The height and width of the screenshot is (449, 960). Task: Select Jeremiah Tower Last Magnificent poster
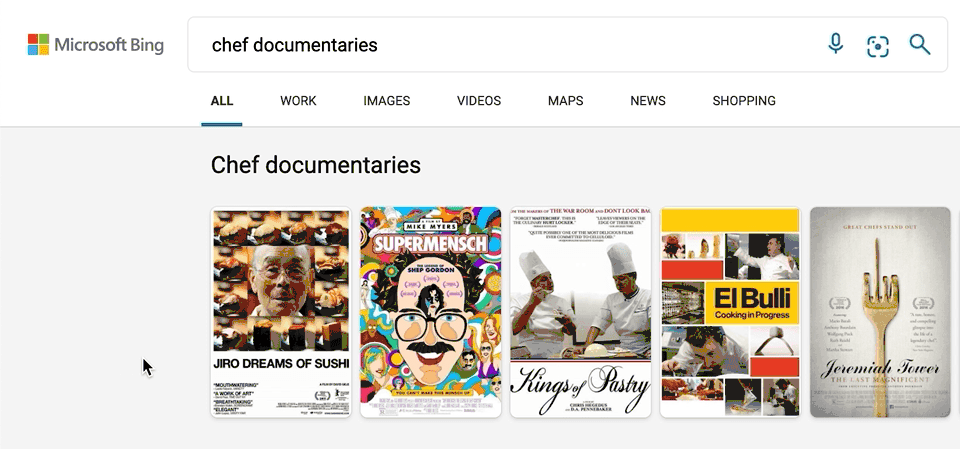[x=880, y=312]
